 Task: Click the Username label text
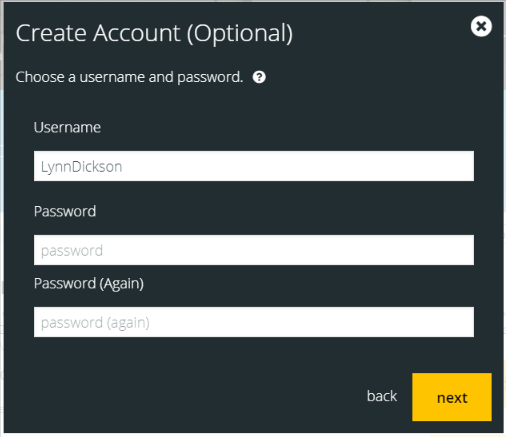(67, 127)
